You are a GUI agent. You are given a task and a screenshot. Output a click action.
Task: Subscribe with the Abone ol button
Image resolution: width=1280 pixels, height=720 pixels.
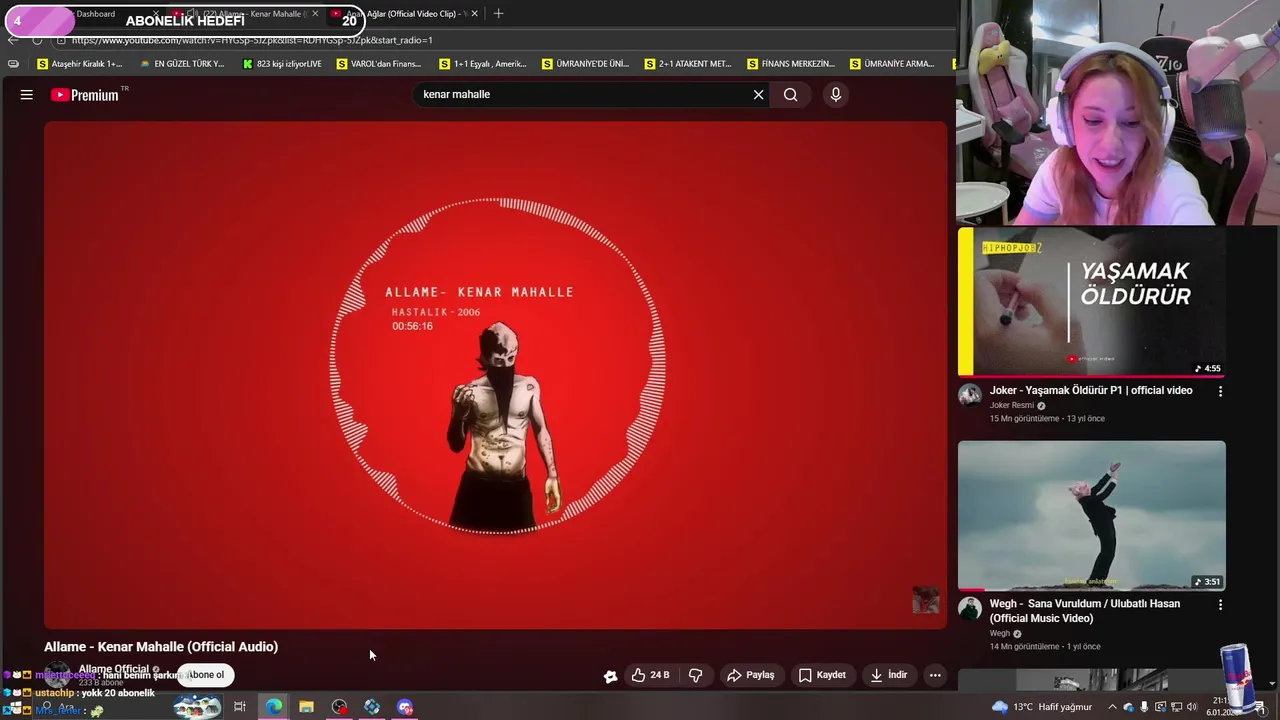[205, 675]
